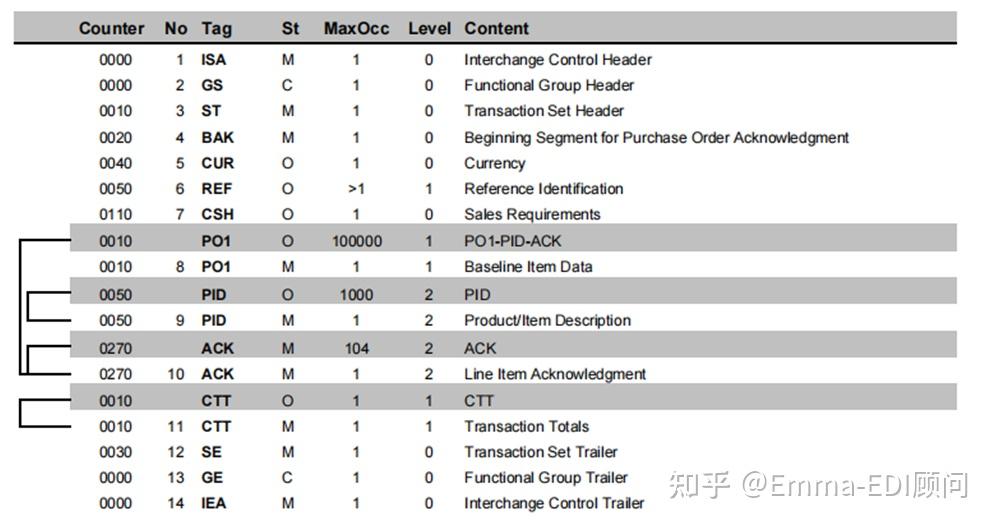Select the CSH Sales Requirements row
The height and width of the screenshot is (526, 995).
tap(532, 215)
